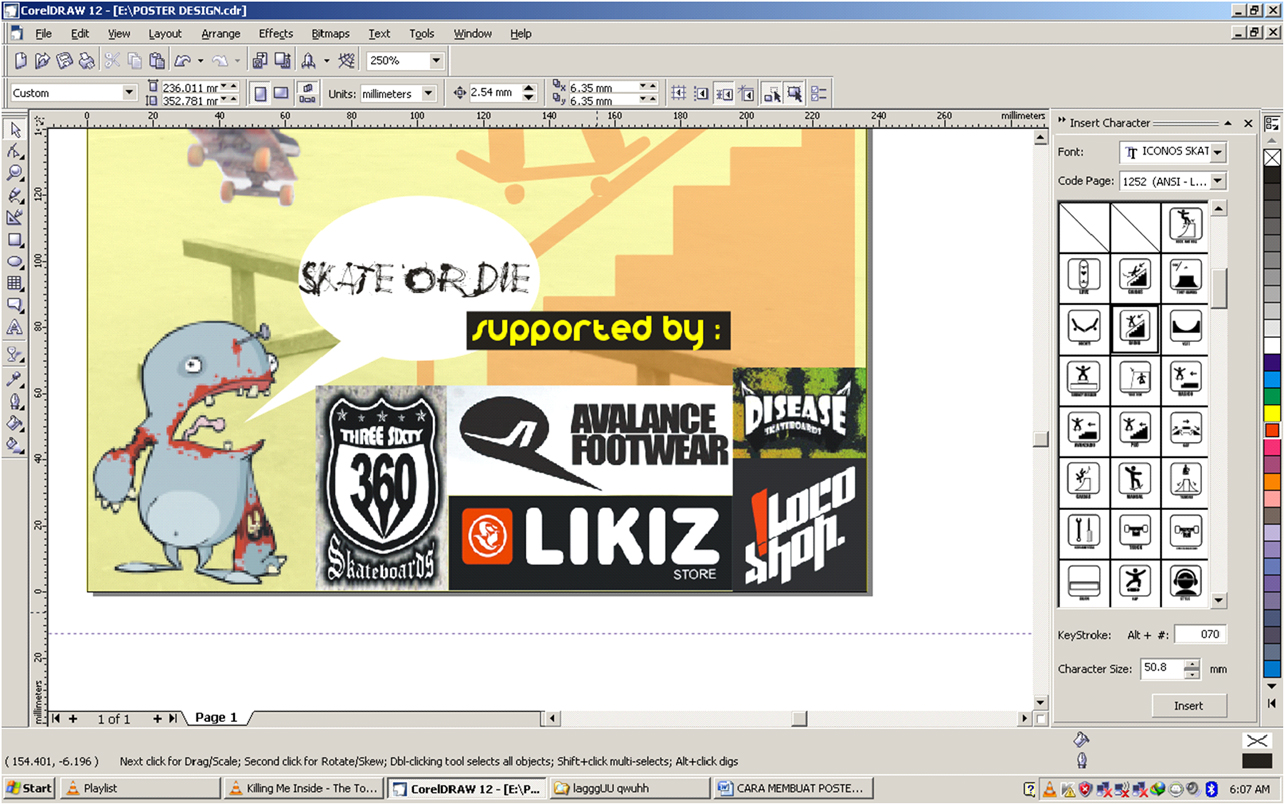1284x804 pixels.
Task: Click Killing Me Inside taskbar item
Action: coord(302,788)
